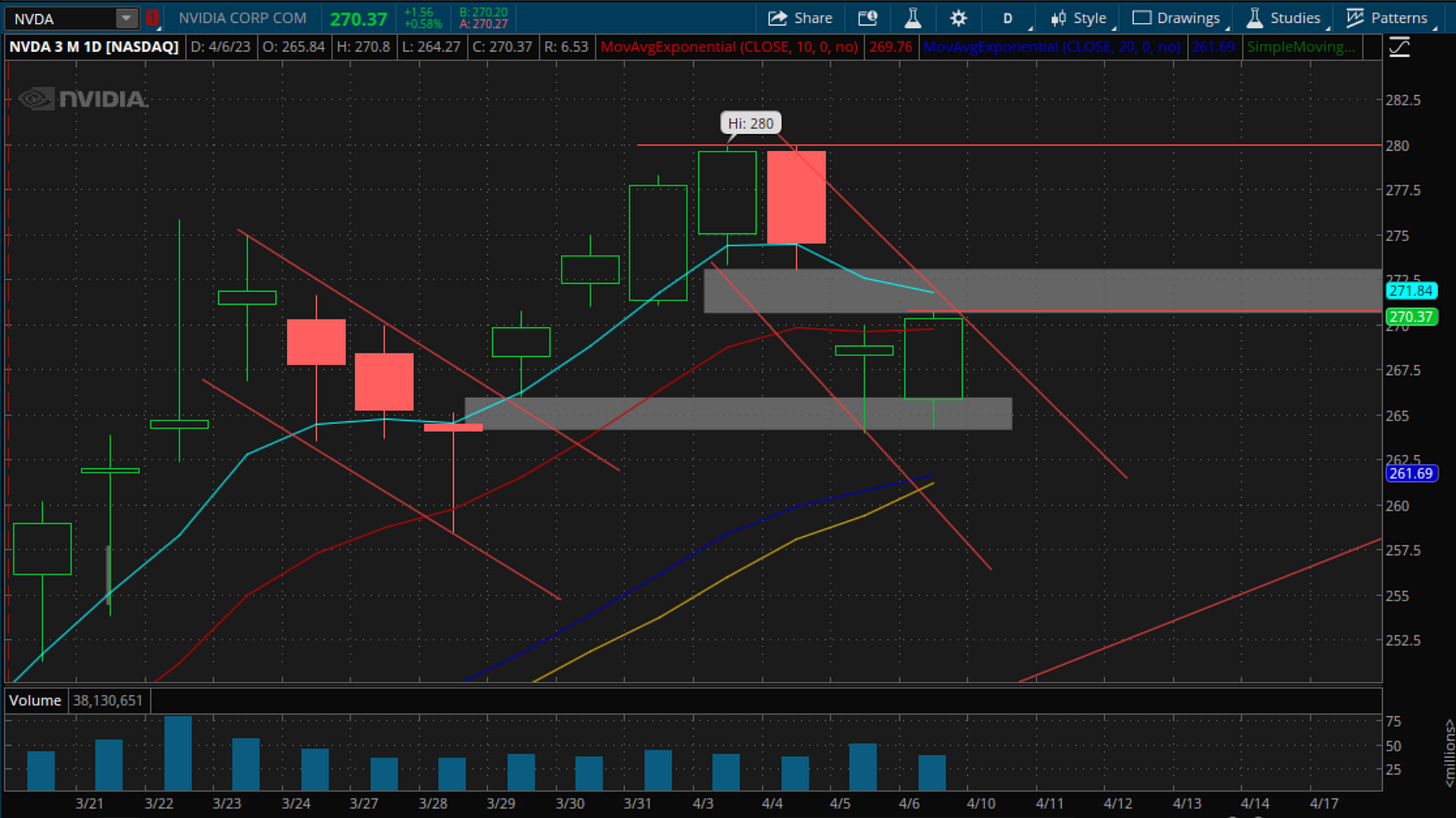This screenshot has width=1456, height=818.
Task: Open the Style menu
Action: [1079, 18]
